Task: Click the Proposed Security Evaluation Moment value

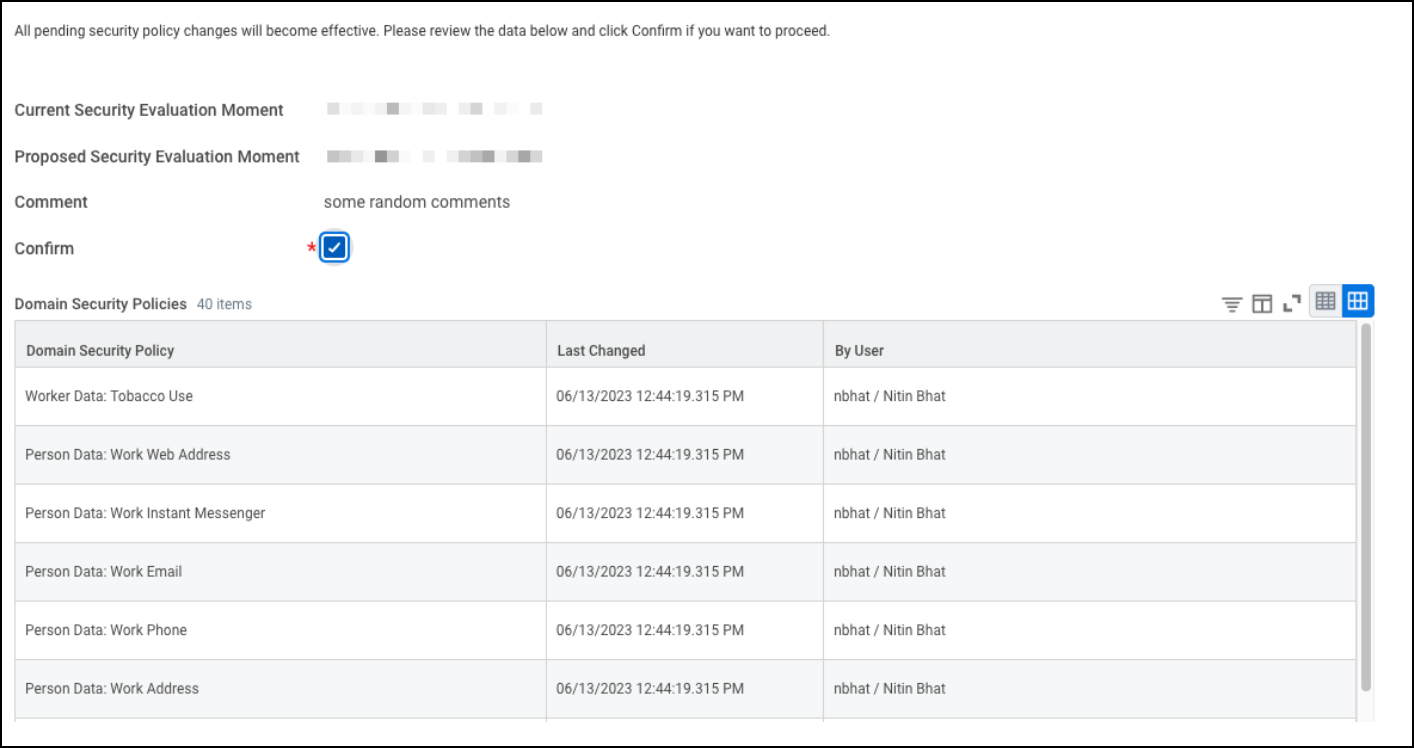Action: coord(434,156)
